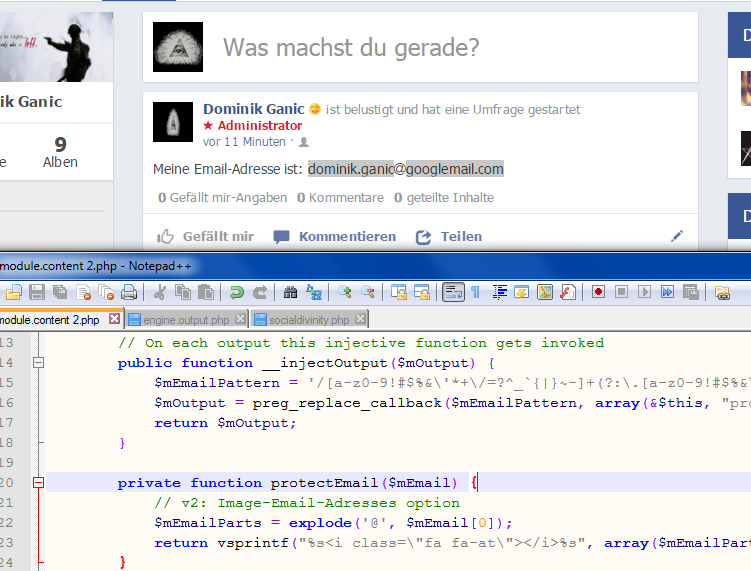This screenshot has height=571, width=751.
Task: Click the green Undo arrow
Action: [237, 292]
